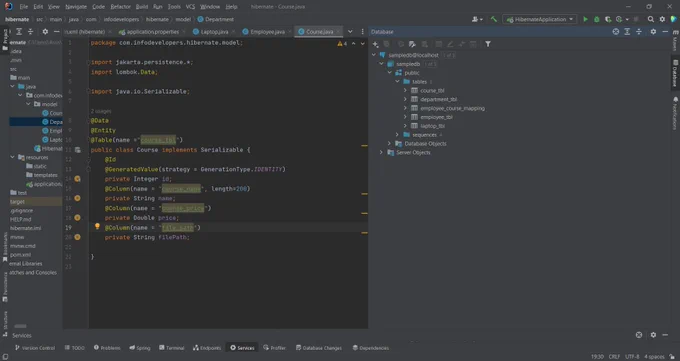
Task: Open the Notifications side stripe
Action: pos(675,114)
